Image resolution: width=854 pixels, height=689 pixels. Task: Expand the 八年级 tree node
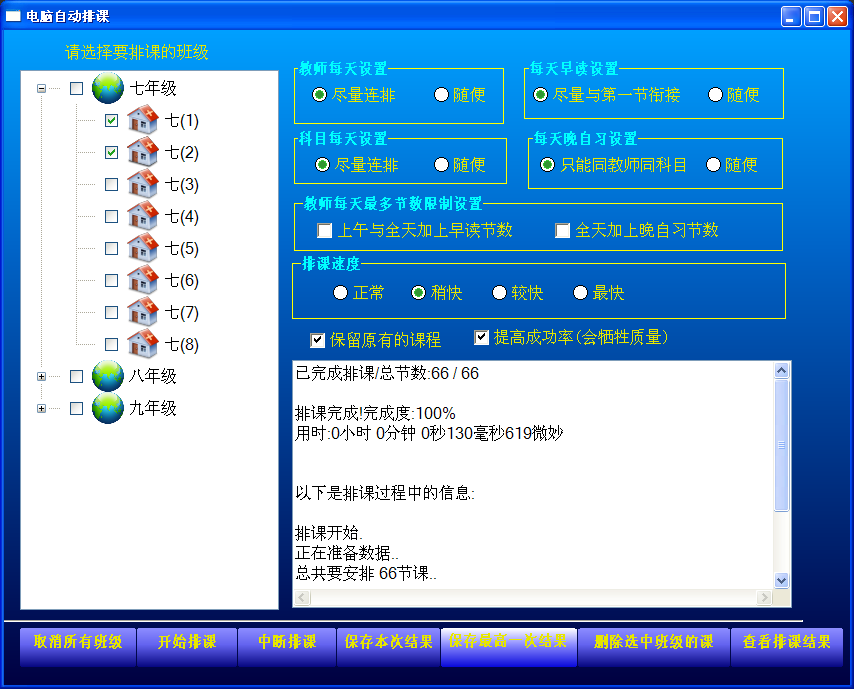point(41,376)
